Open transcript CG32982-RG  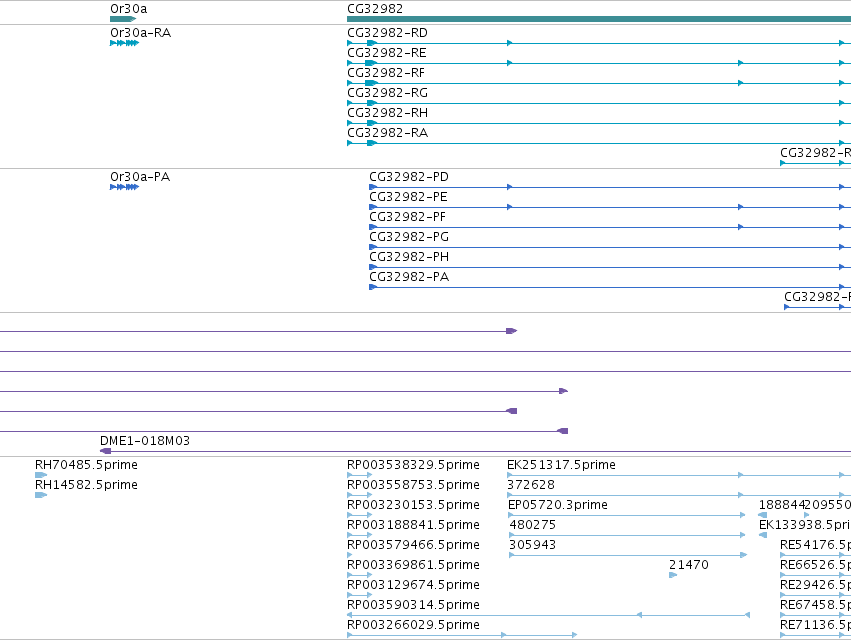[x=388, y=93]
